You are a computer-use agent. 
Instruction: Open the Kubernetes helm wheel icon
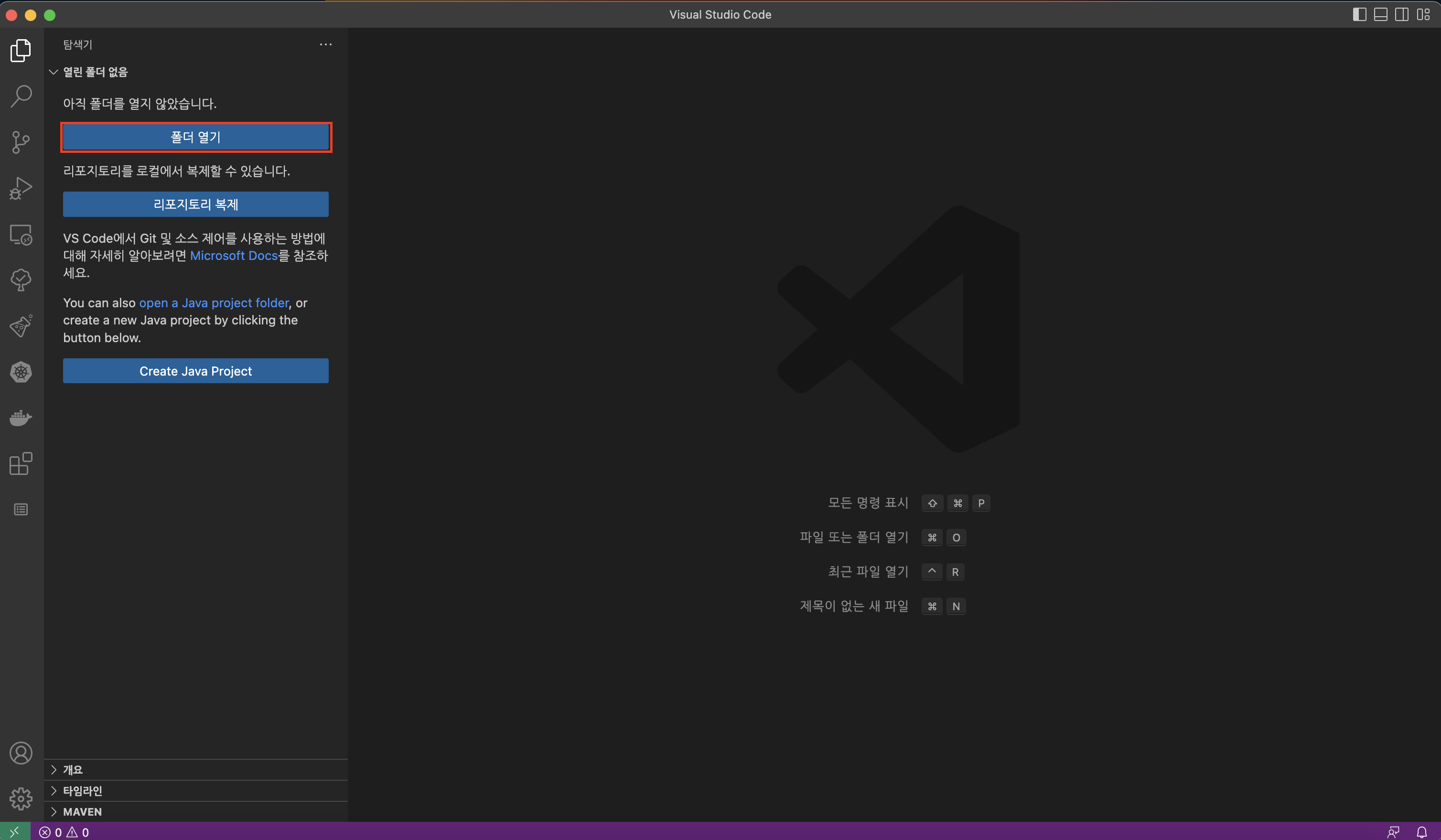point(21,372)
